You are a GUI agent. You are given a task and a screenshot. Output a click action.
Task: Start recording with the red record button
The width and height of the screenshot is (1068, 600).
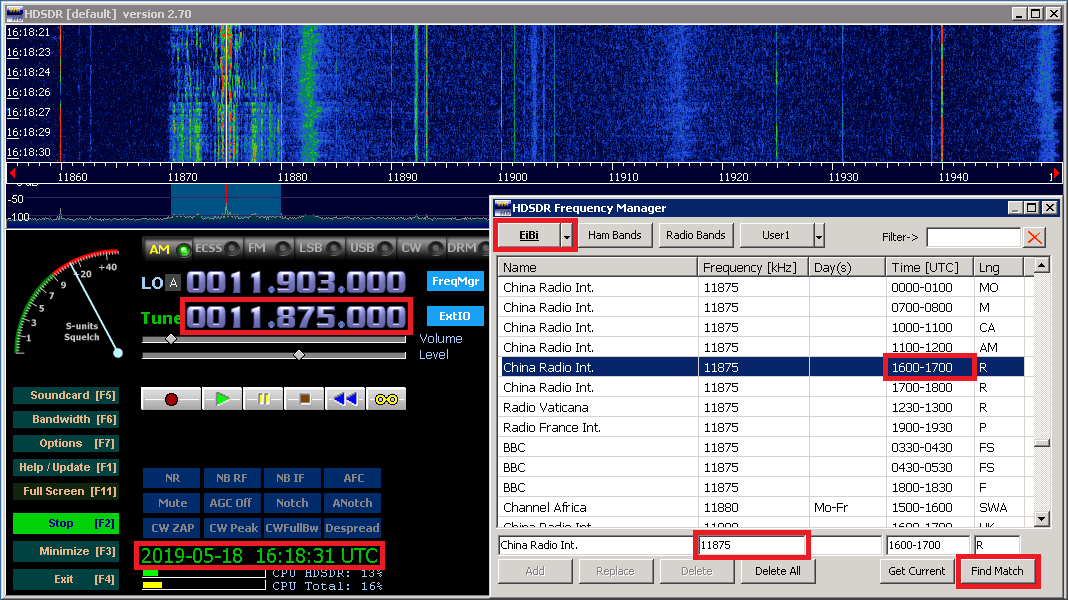[171, 399]
